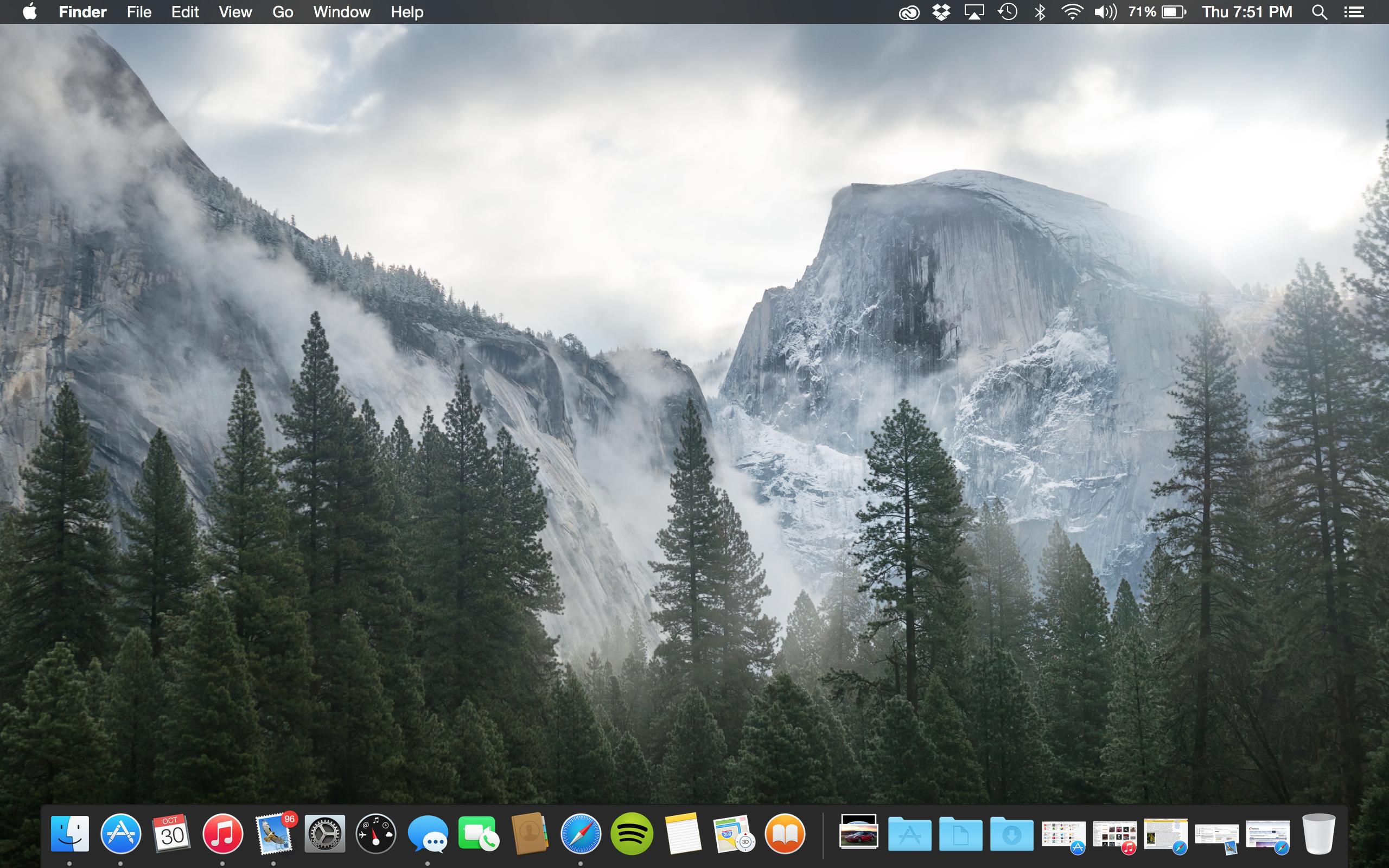Open Wi-Fi status menu
The height and width of the screenshot is (868, 1389).
tap(1072, 11)
